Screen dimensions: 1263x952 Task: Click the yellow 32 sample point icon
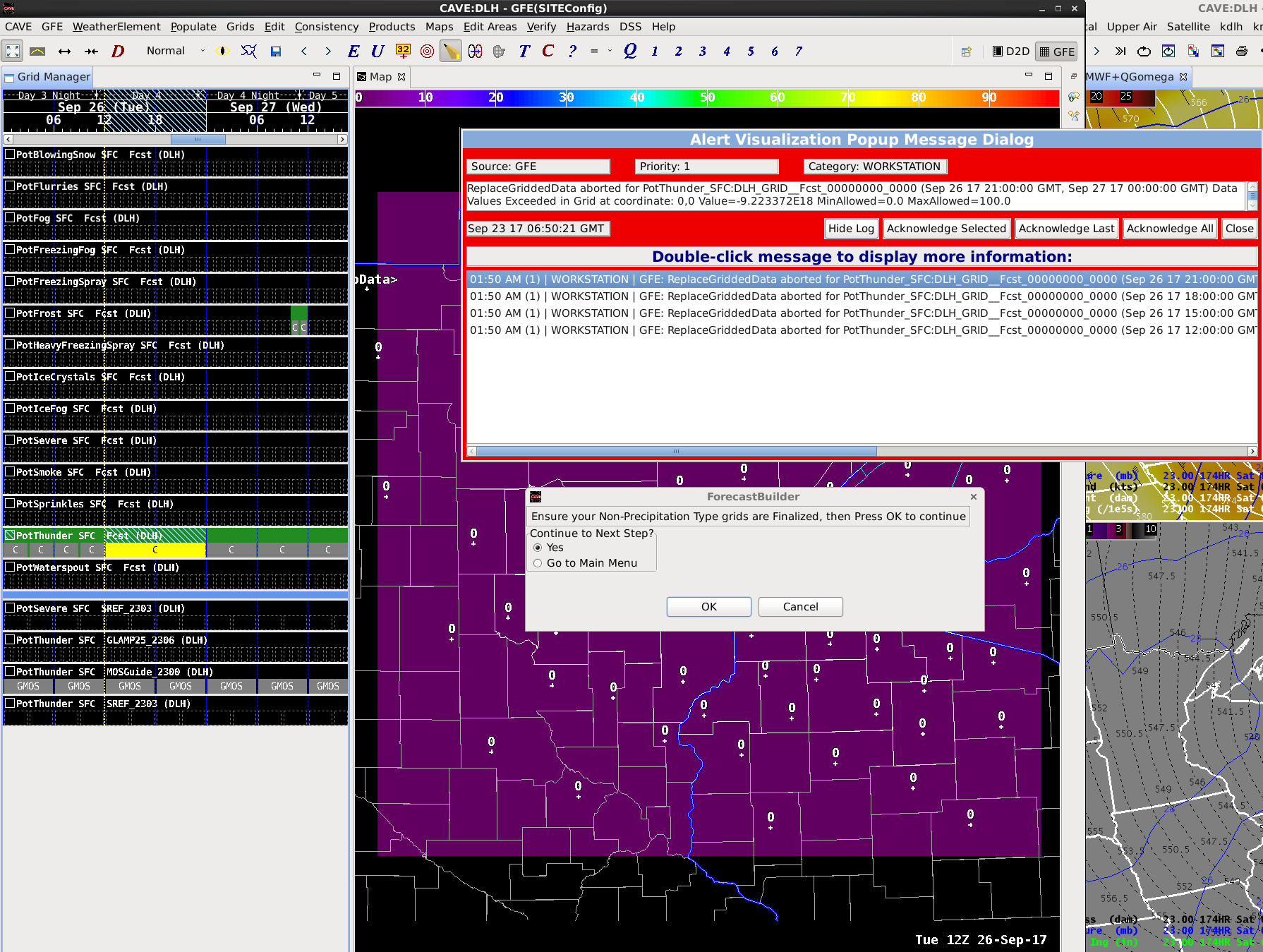click(403, 52)
